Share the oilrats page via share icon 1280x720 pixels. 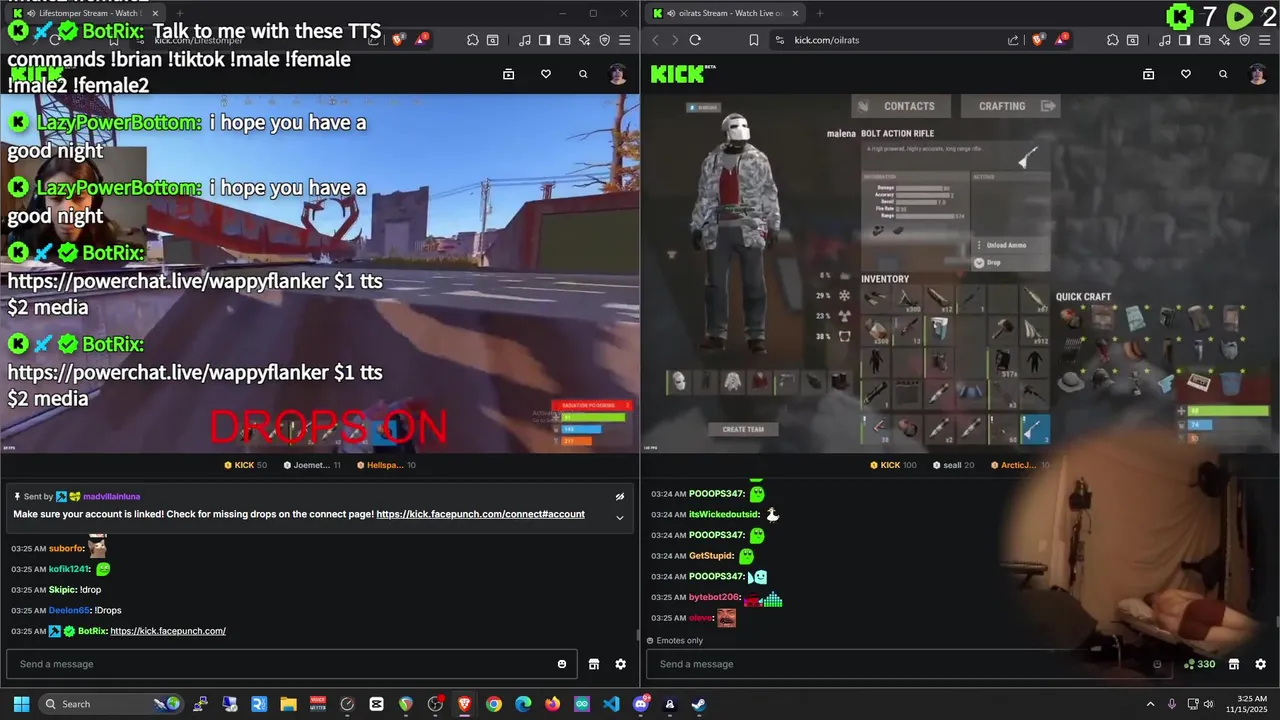[x=1013, y=40]
